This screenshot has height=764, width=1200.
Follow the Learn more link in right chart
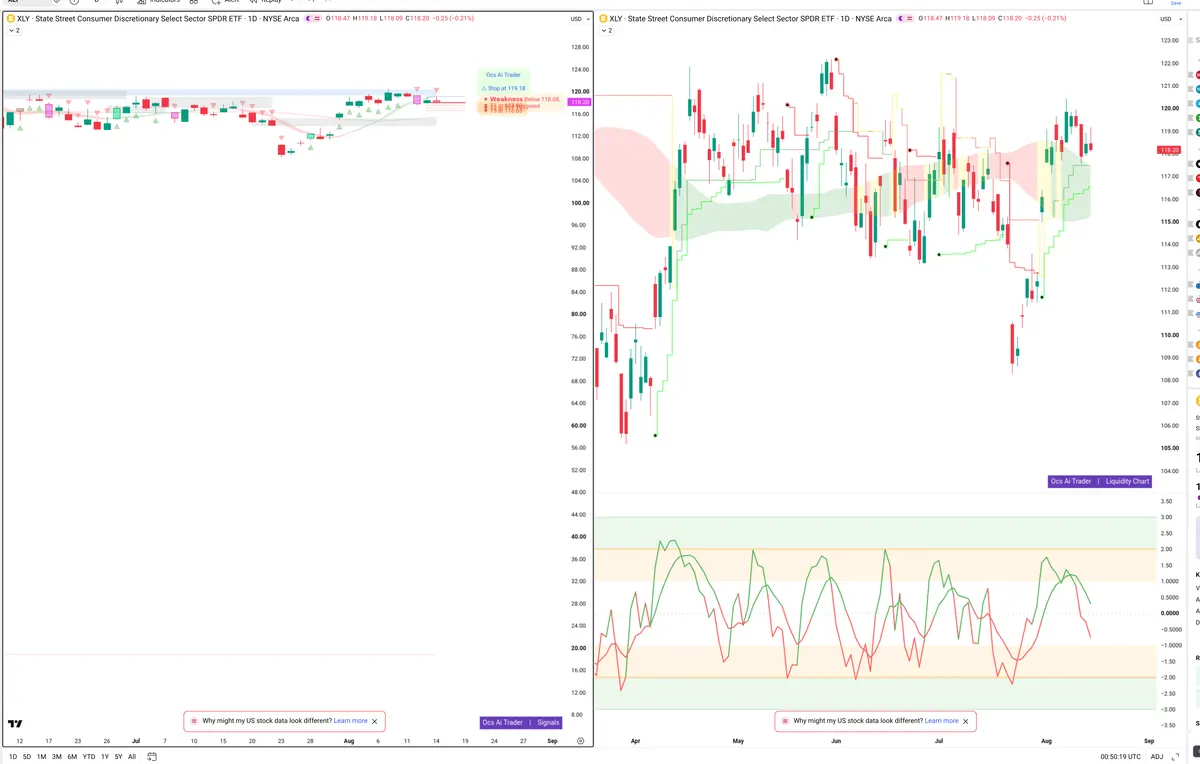pos(941,721)
